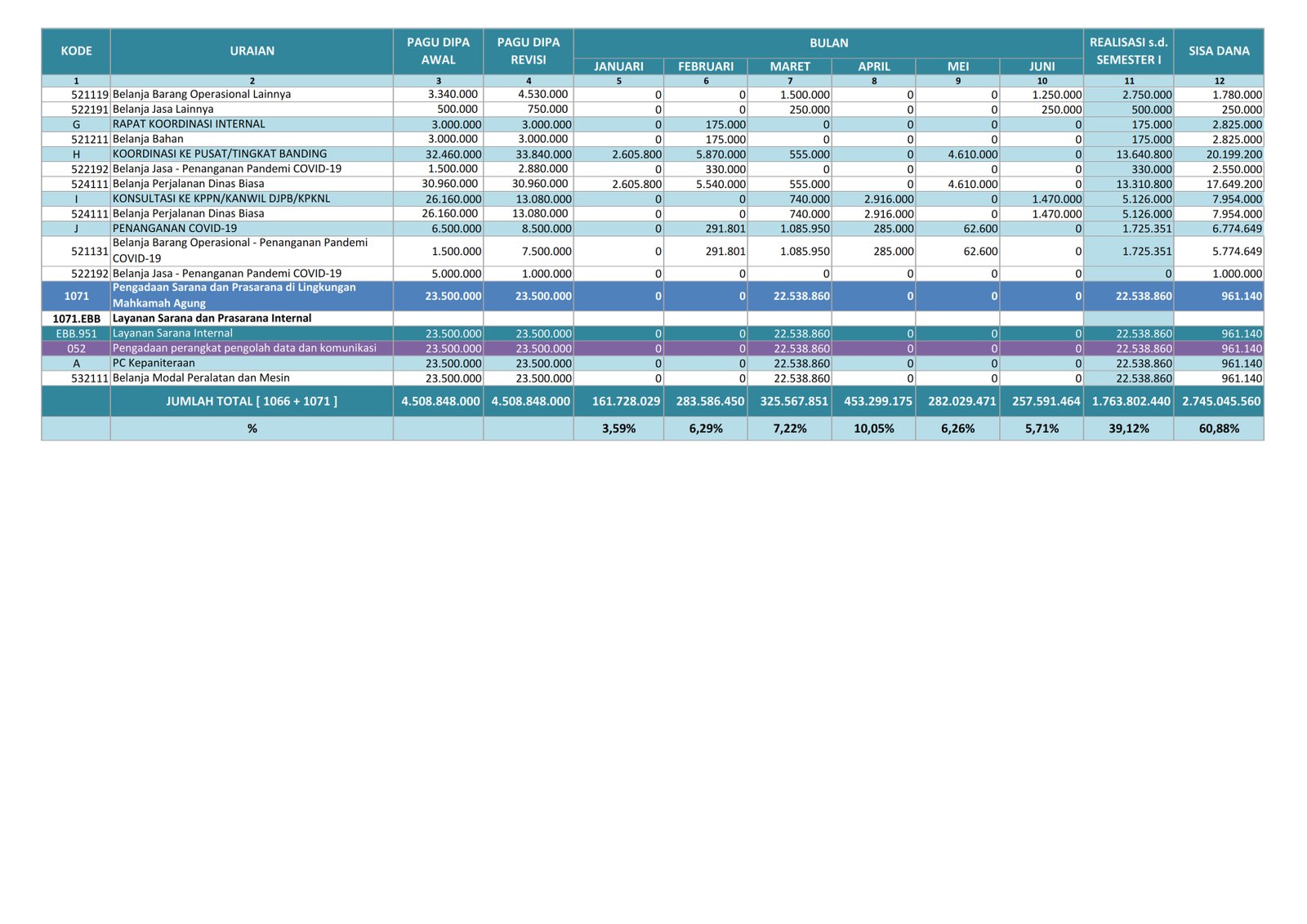The height and width of the screenshot is (924, 1307).
Task: Click Belanja Modal Peralatan dan Mesin
Action: click(201, 378)
